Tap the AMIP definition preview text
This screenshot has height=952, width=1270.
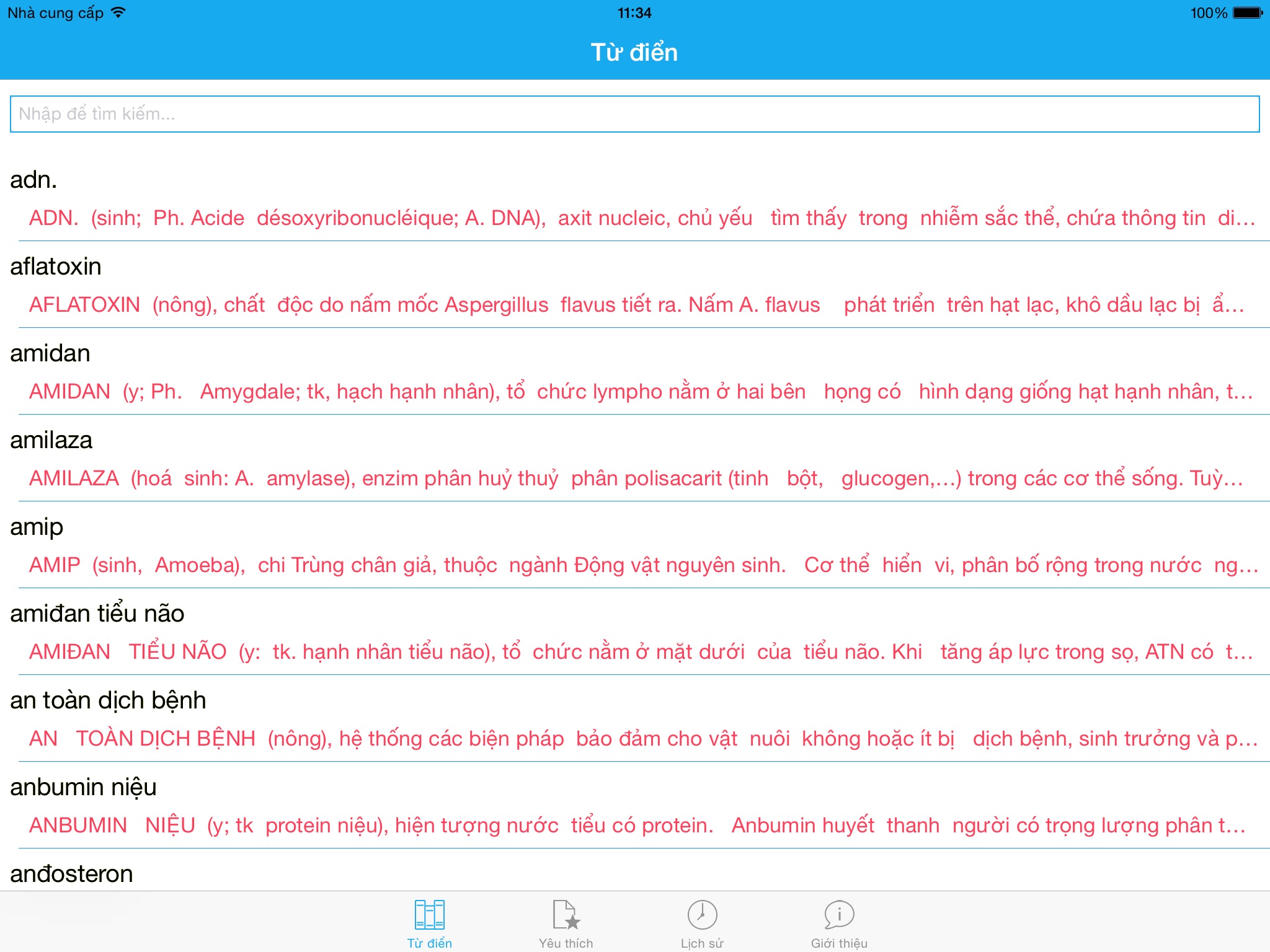[642, 565]
